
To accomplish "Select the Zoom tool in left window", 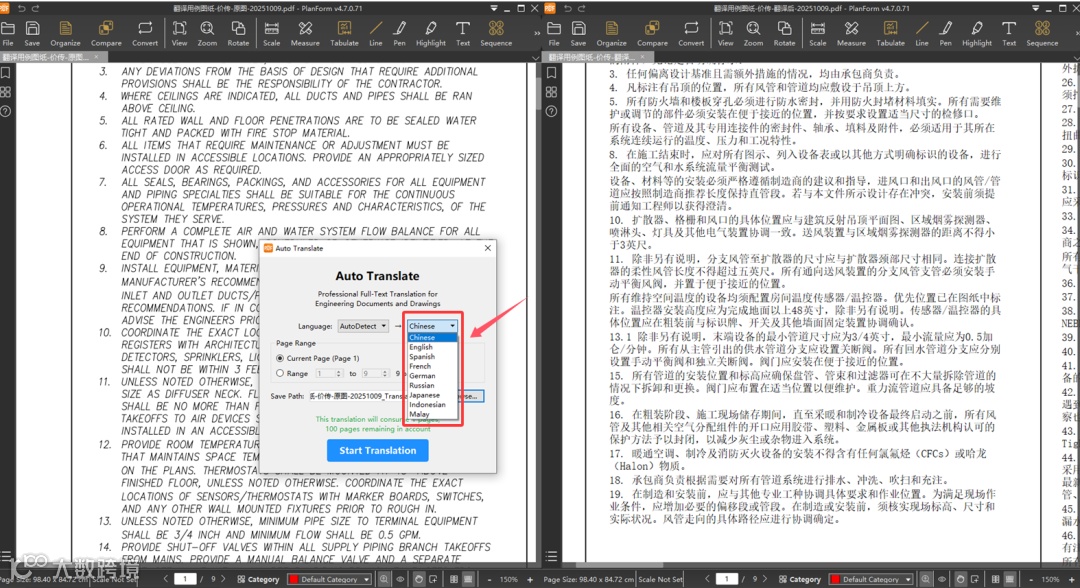I will (207, 33).
